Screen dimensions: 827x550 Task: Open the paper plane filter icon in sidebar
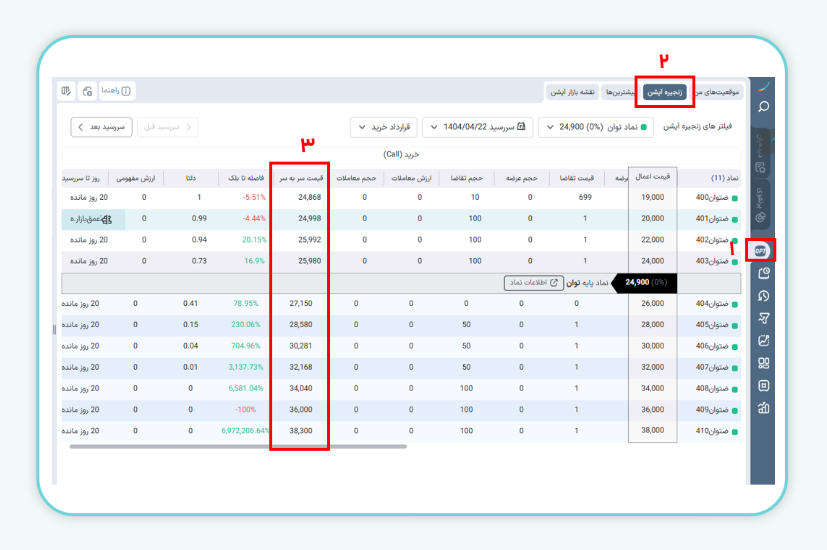point(763,318)
